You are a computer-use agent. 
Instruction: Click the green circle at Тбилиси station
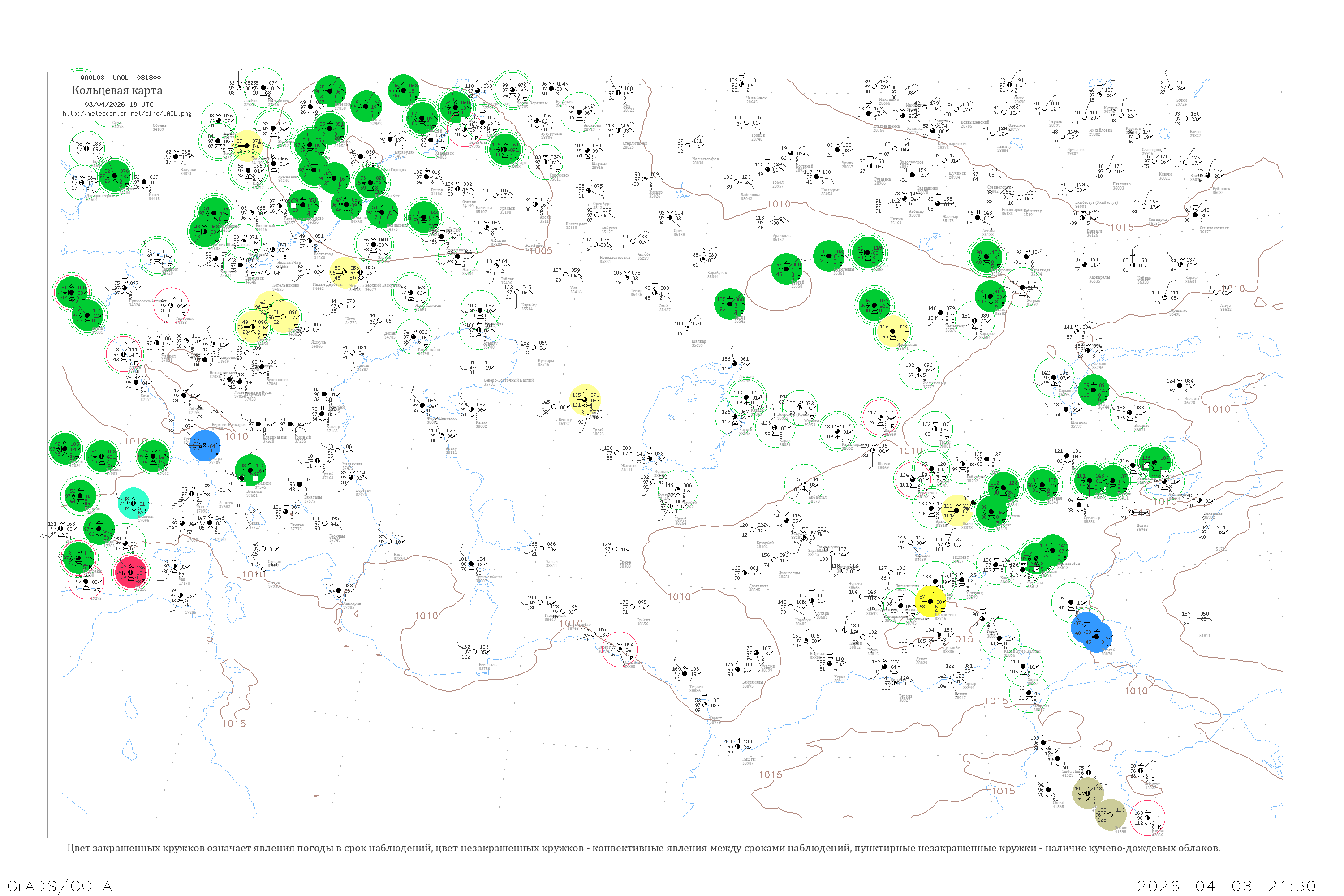click(250, 470)
